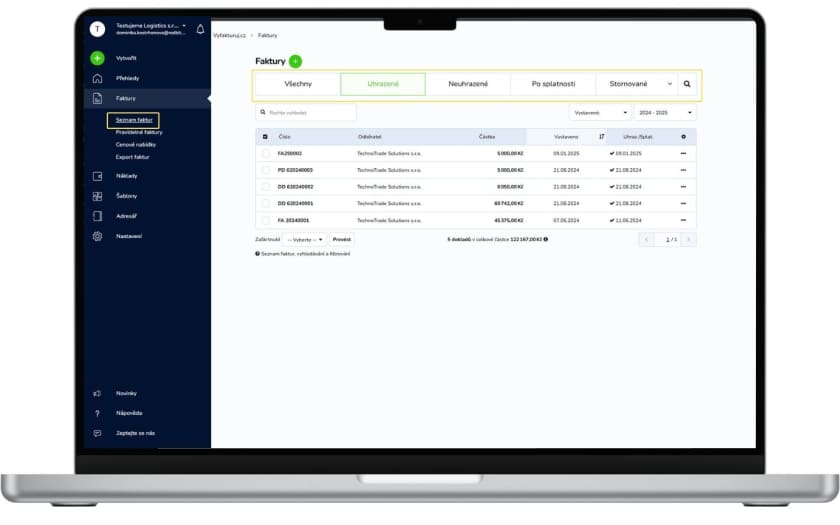Switch to the Po splatnosti tab
Screen dimensions: 840x525
click(553, 84)
